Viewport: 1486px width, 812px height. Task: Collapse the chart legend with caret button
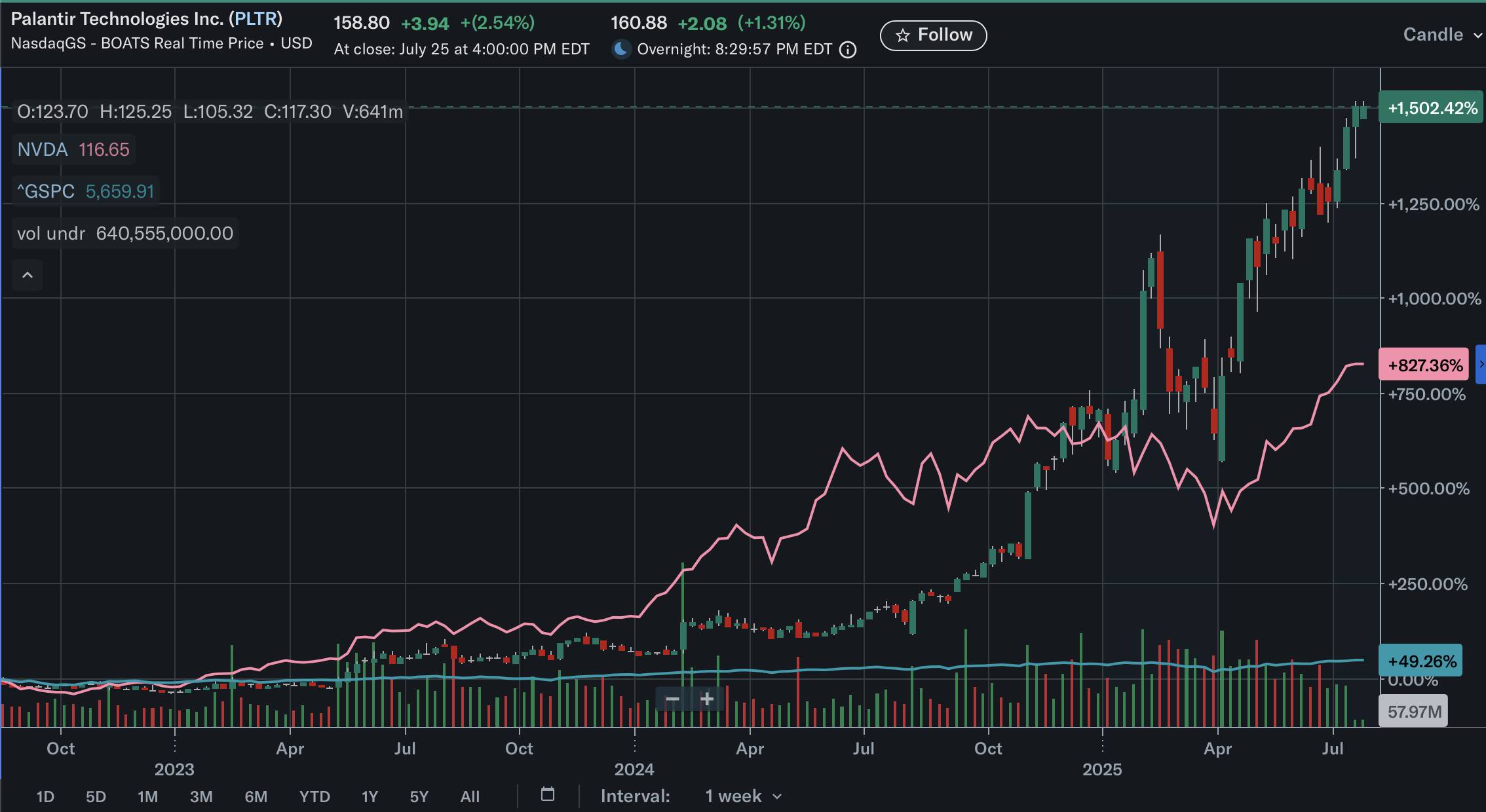coord(28,275)
